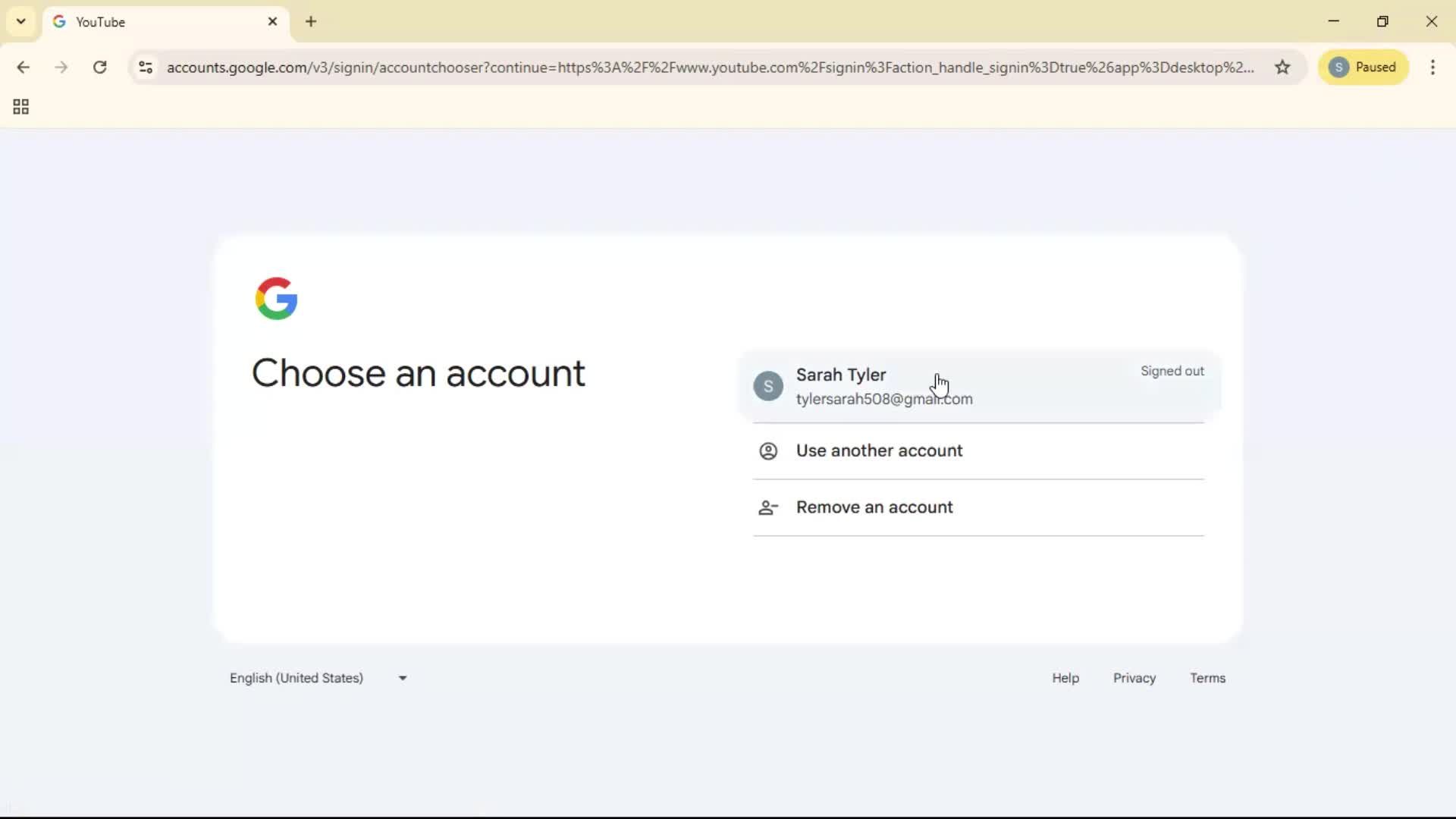Open a new browser tab
The image size is (1456, 819).
[311, 22]
